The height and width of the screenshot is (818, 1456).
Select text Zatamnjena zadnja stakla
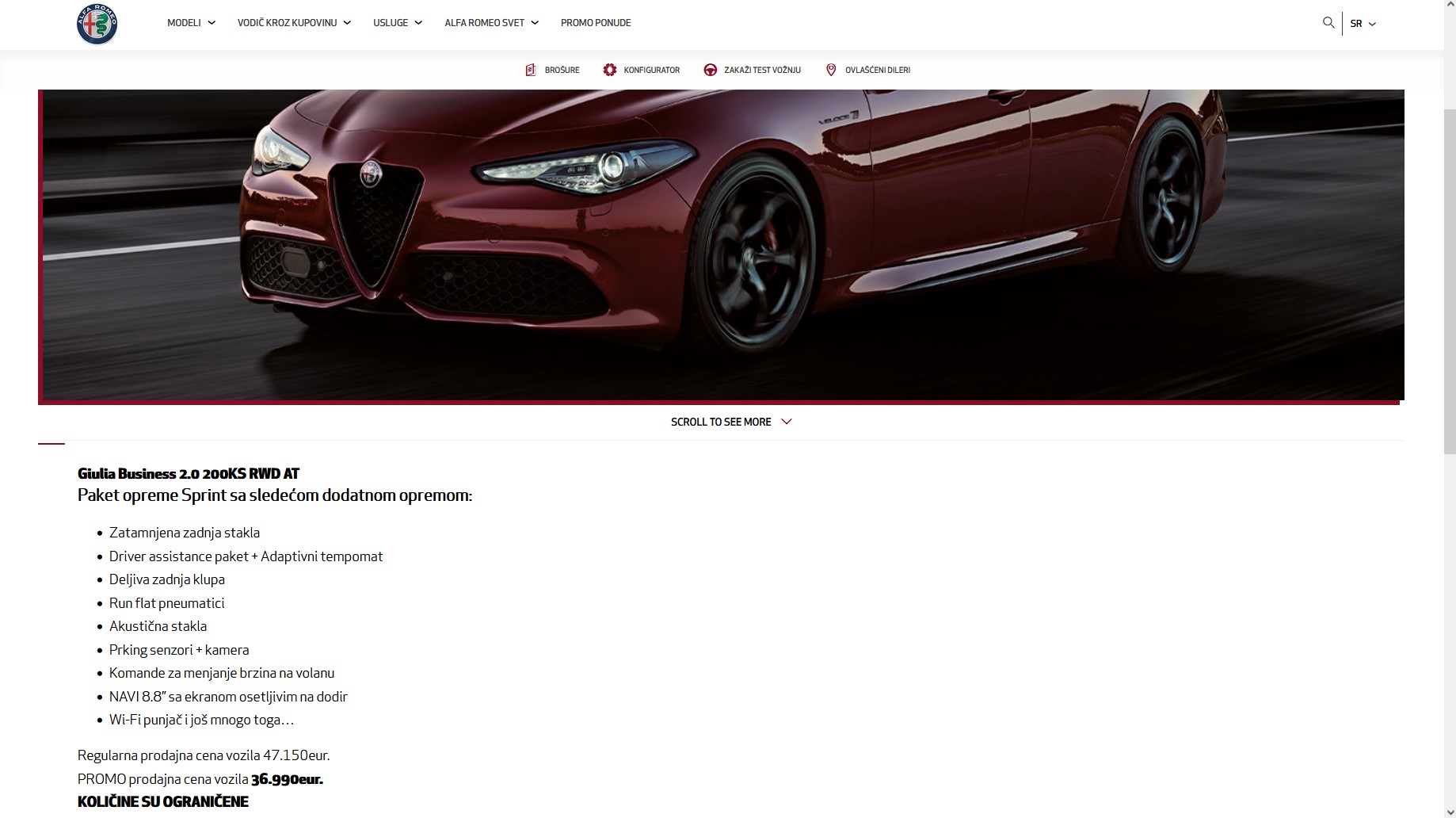pyautogui.click(x=185, y=533)
